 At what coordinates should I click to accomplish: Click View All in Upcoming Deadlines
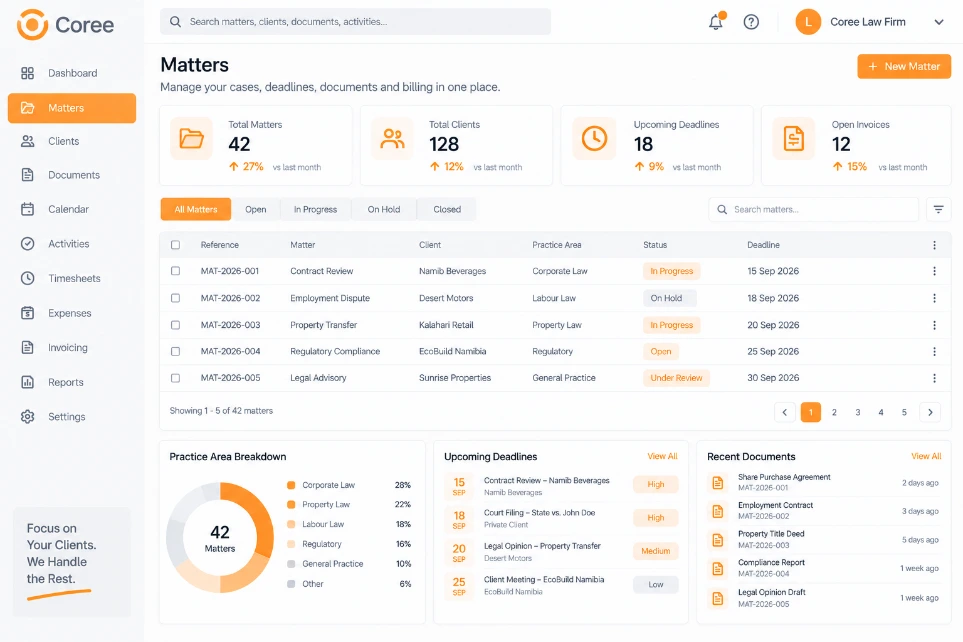(662, 456)
